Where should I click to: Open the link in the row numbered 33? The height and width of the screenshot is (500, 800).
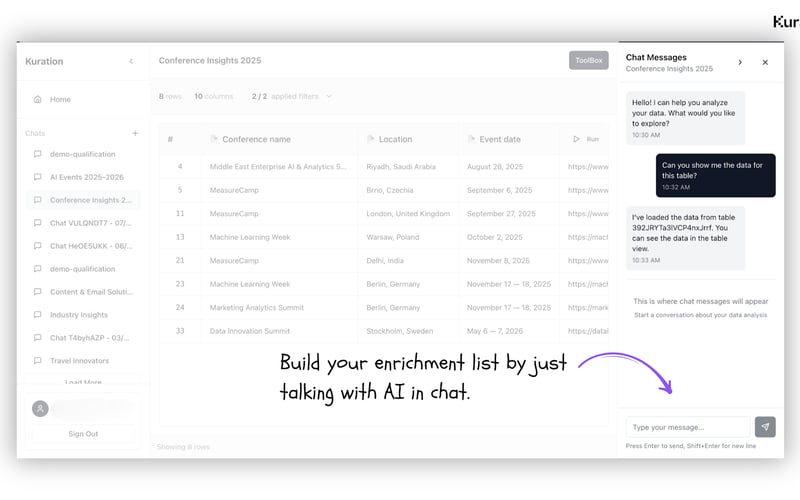click(588, 331)
